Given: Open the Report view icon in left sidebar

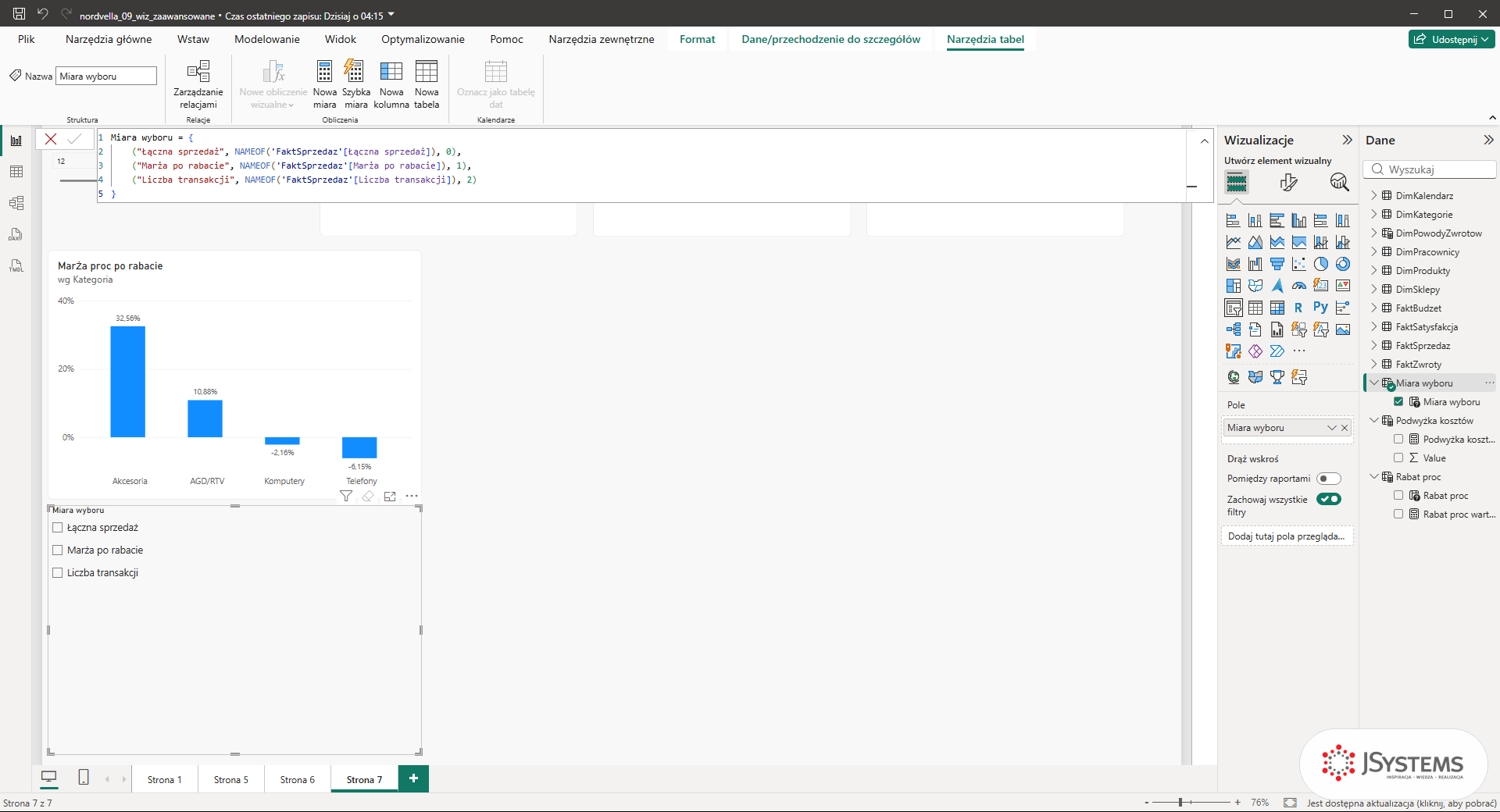Looking at the screenshot, I should 16,141.
